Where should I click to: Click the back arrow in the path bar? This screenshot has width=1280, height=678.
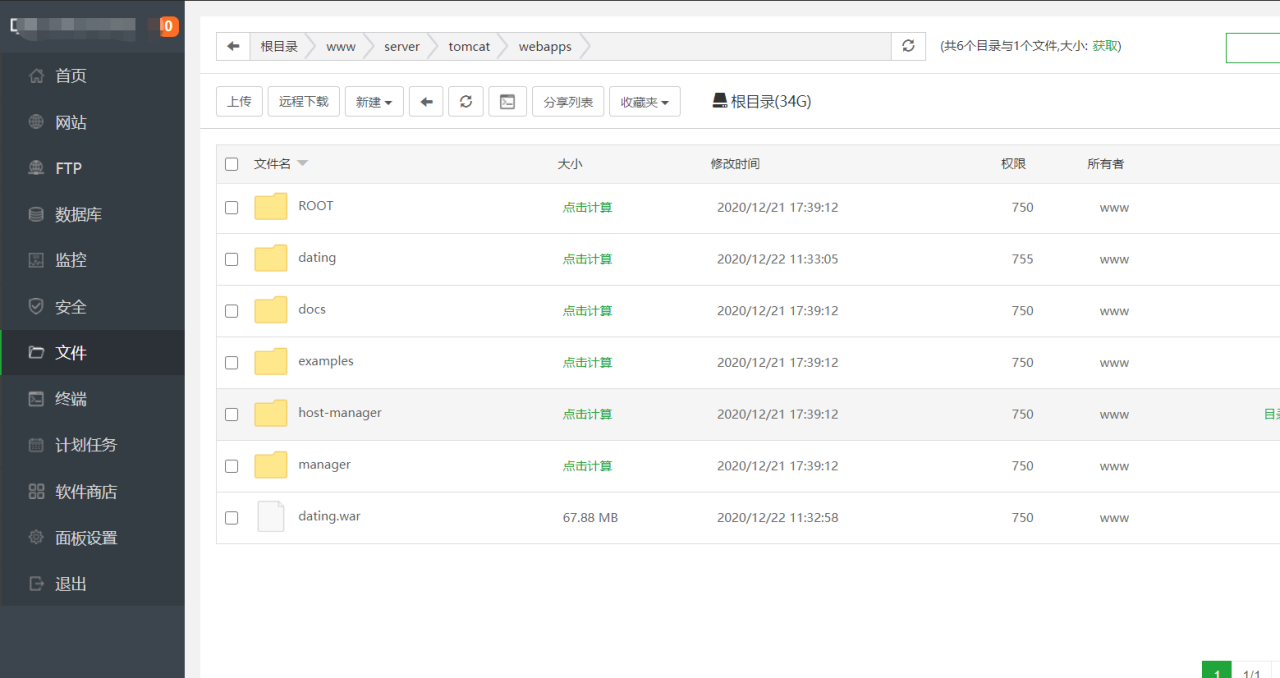click(233, 46)
